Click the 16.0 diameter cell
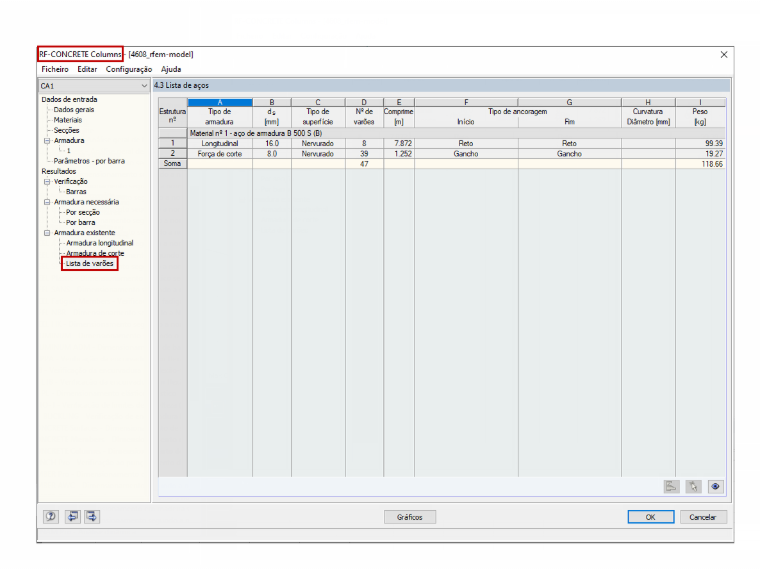 tap(272, 143)
